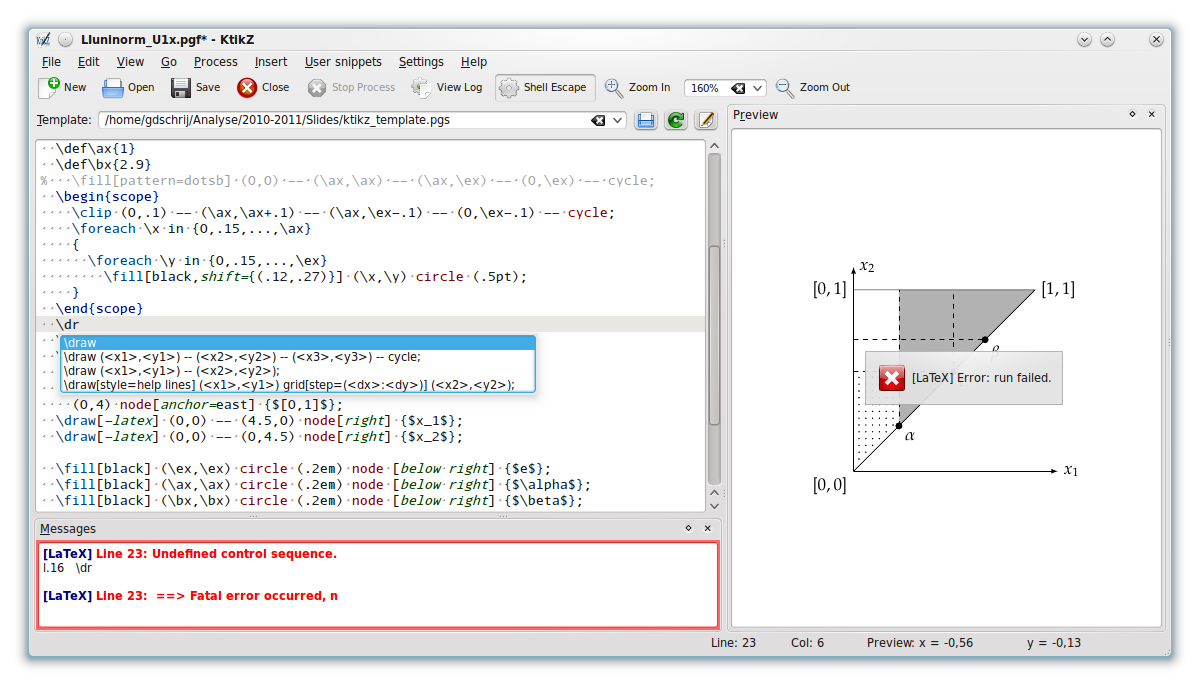The image size is (1200, 685).
Task: Open the User snippets menu
Action: pos(343,61)
